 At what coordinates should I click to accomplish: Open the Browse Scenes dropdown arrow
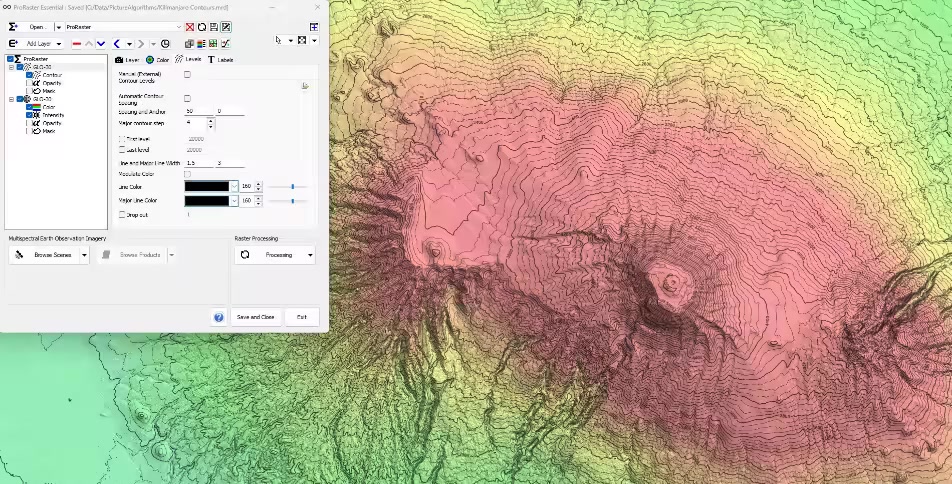(84, 255)
